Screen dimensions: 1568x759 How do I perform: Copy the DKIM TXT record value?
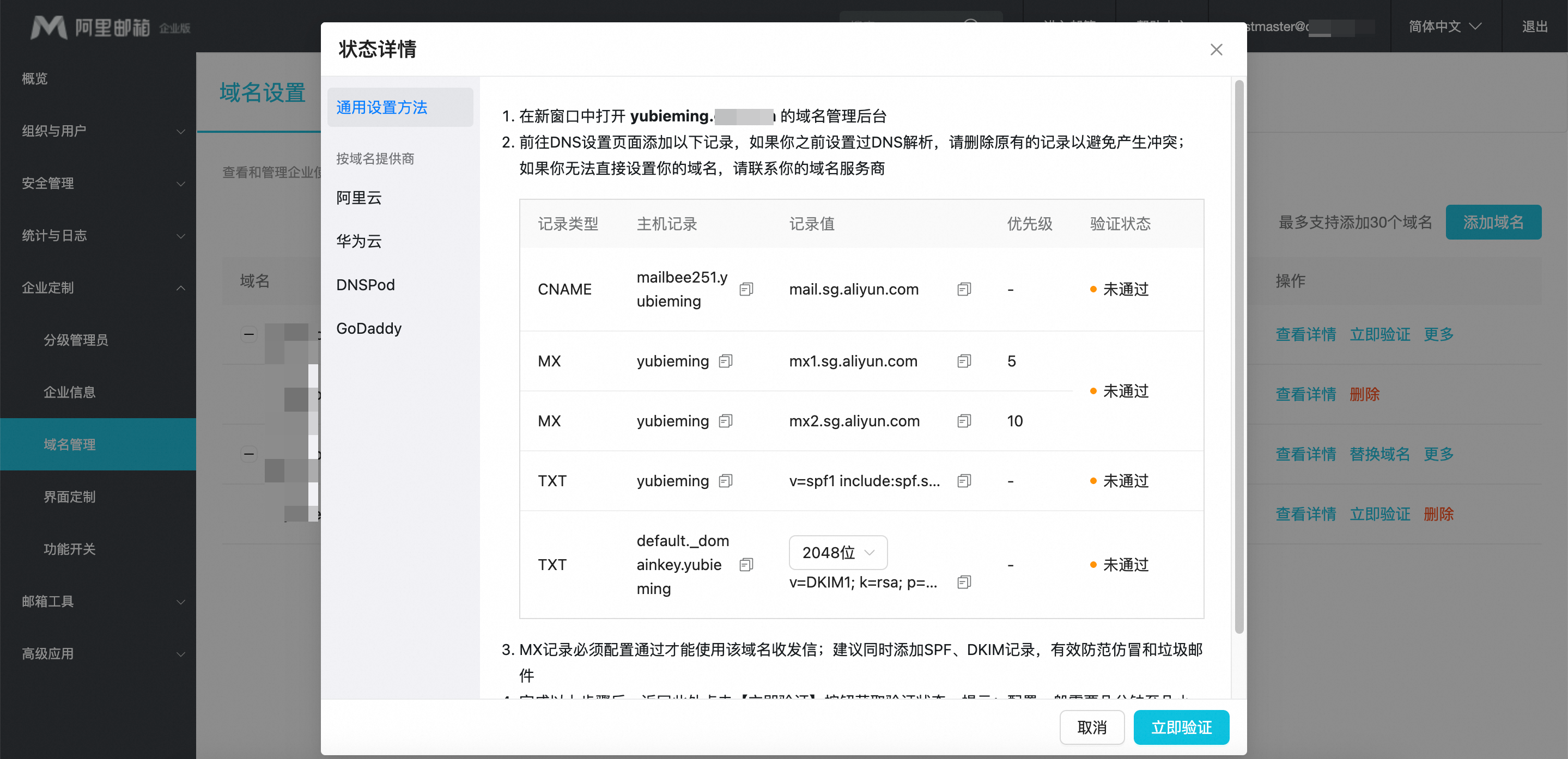click(964, 582)
